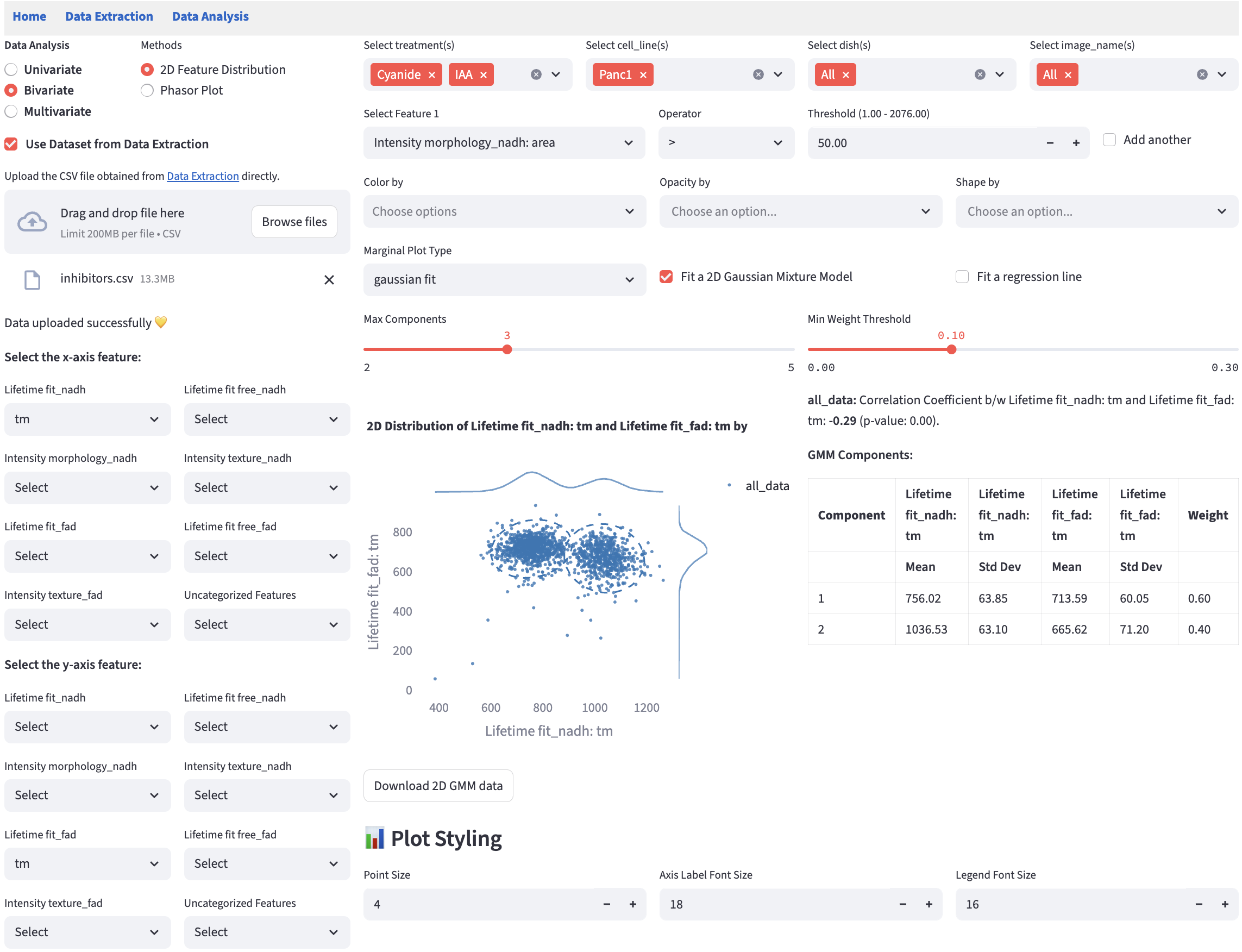The image size is (1242, 952).
Task: Increase Legend Font Size with plus
Action: (1225, 904)
